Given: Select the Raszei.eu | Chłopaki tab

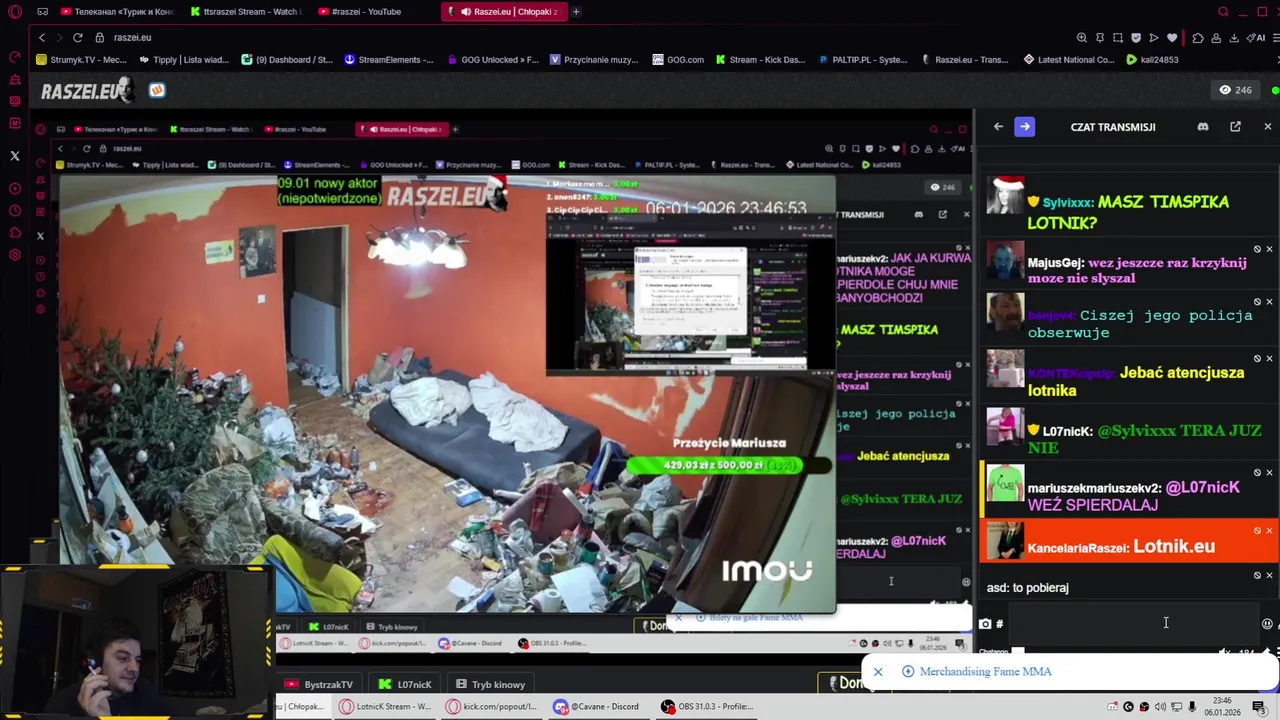Looking at the screenshot, I should point(504,12).
